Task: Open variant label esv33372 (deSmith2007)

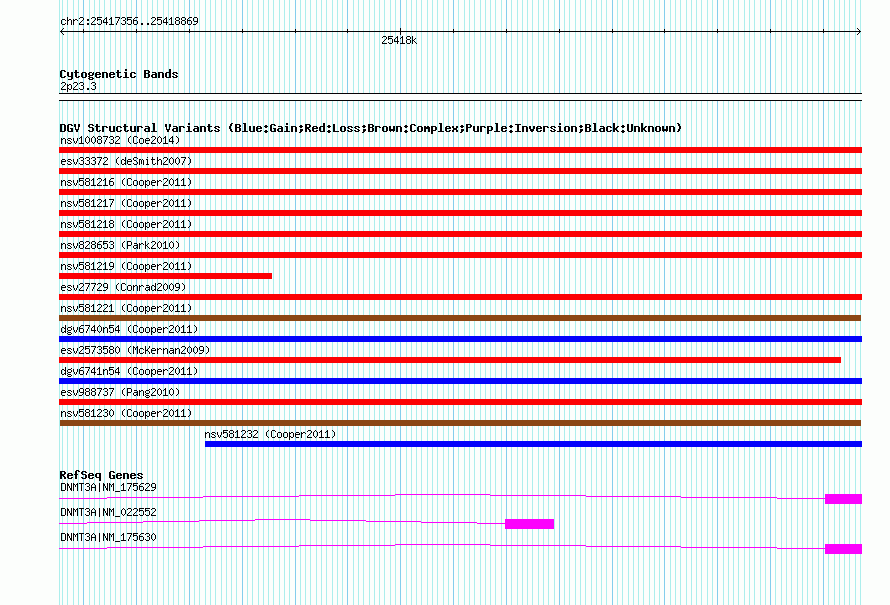Action: tap(126, 161)
